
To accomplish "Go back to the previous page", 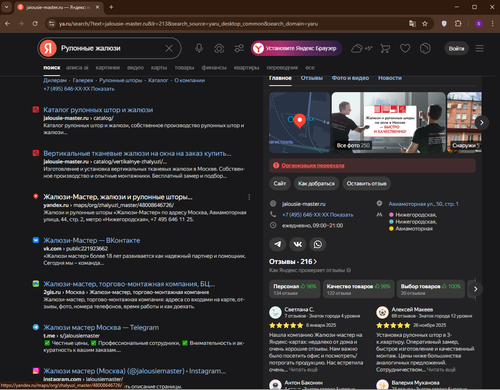I will click(7, 24).
